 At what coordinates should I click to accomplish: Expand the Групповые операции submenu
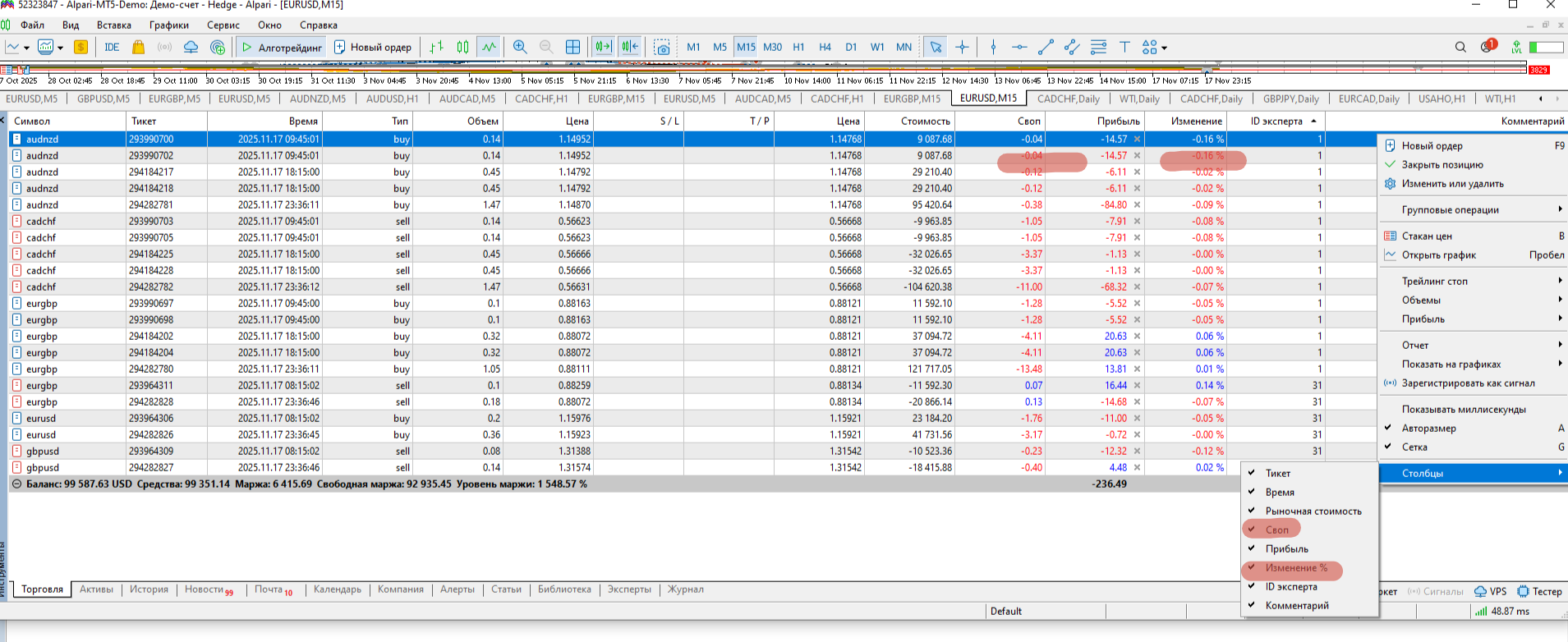click(x=1450, y=210)
